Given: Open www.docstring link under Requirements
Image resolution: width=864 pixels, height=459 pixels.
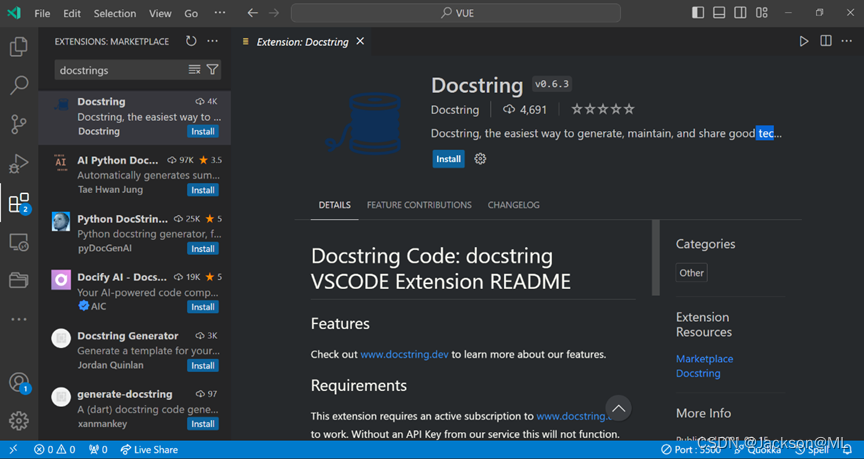Looking at the screenshot, I should click(573, 416).
